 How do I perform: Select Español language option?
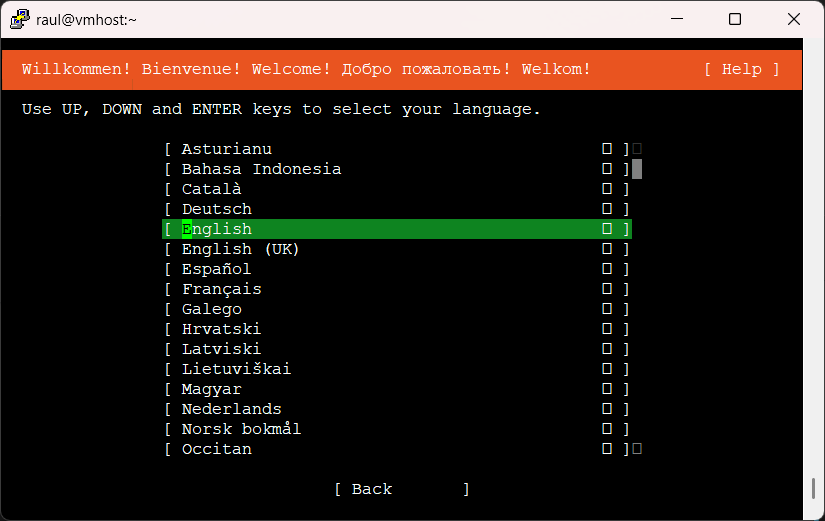217,269
